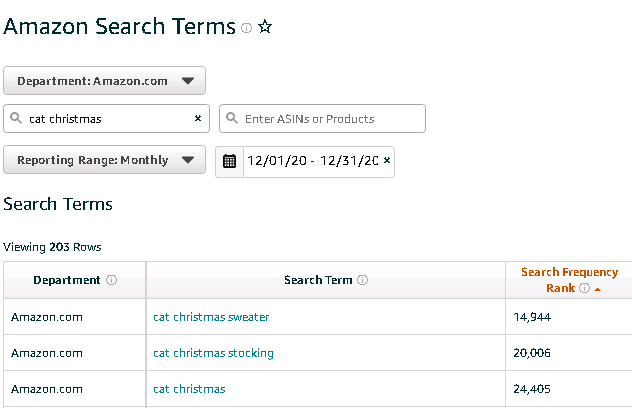Screen dimensions: 632x408
Task: Click the Search Frequency Rank info icon
Action: [584, 288]
